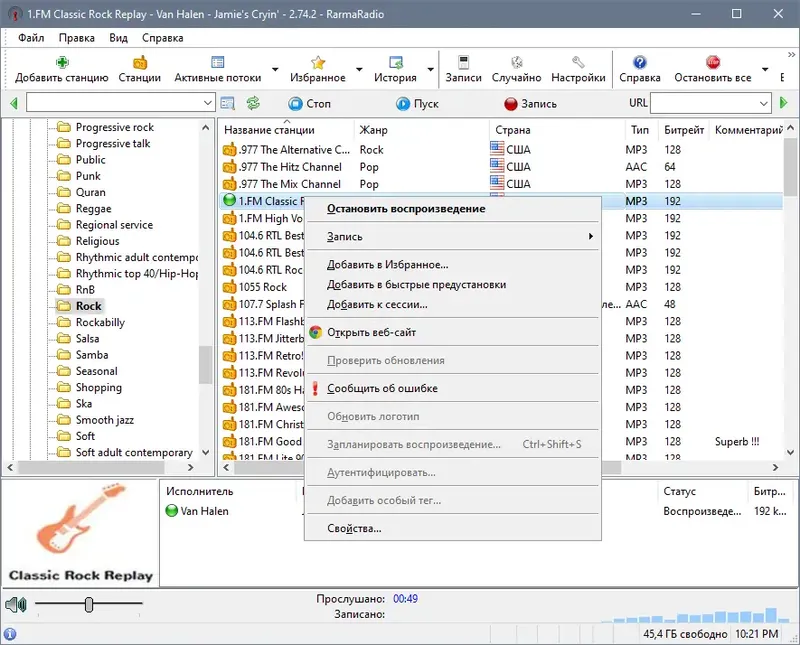This screenshot has height=645, width=800.
Task: Click the refresh icon beside the search box
Action: 254,103
